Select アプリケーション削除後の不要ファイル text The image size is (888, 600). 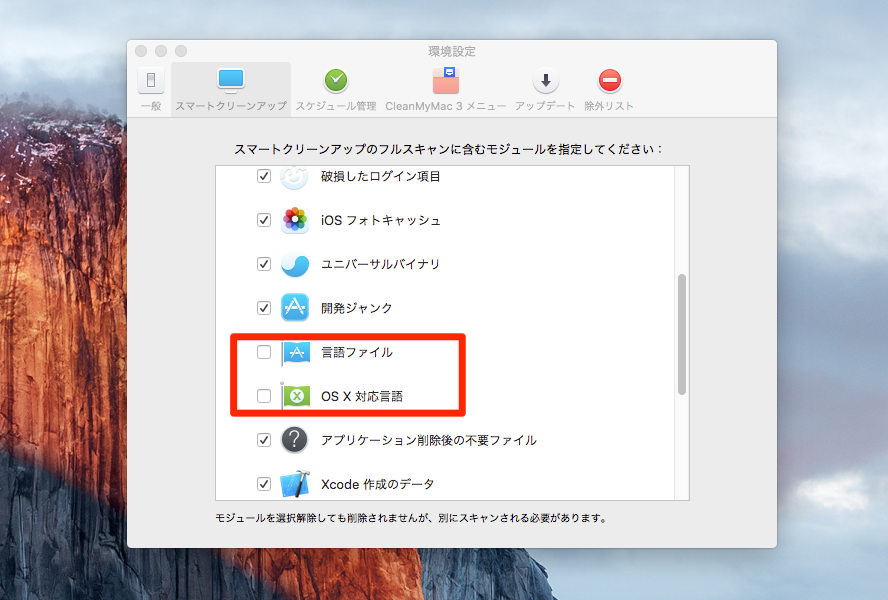coord(429,440)
